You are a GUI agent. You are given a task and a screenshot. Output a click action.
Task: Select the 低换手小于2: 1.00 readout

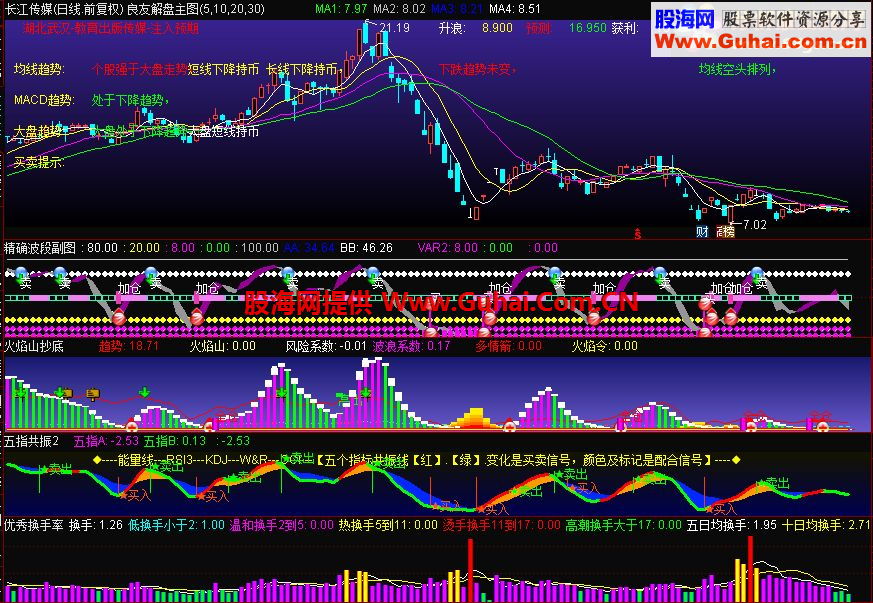[176, 525]
